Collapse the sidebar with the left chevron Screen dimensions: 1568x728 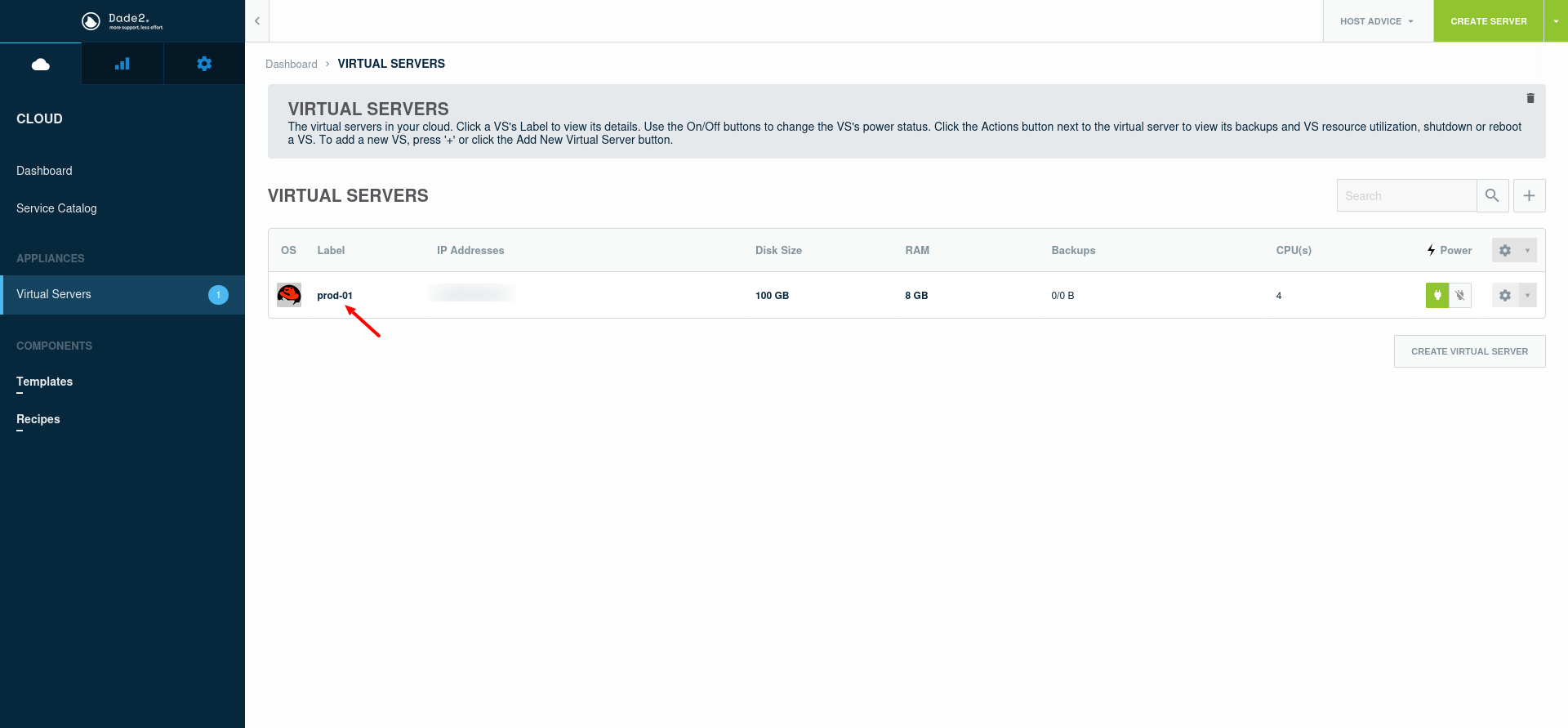click(257, 21)
